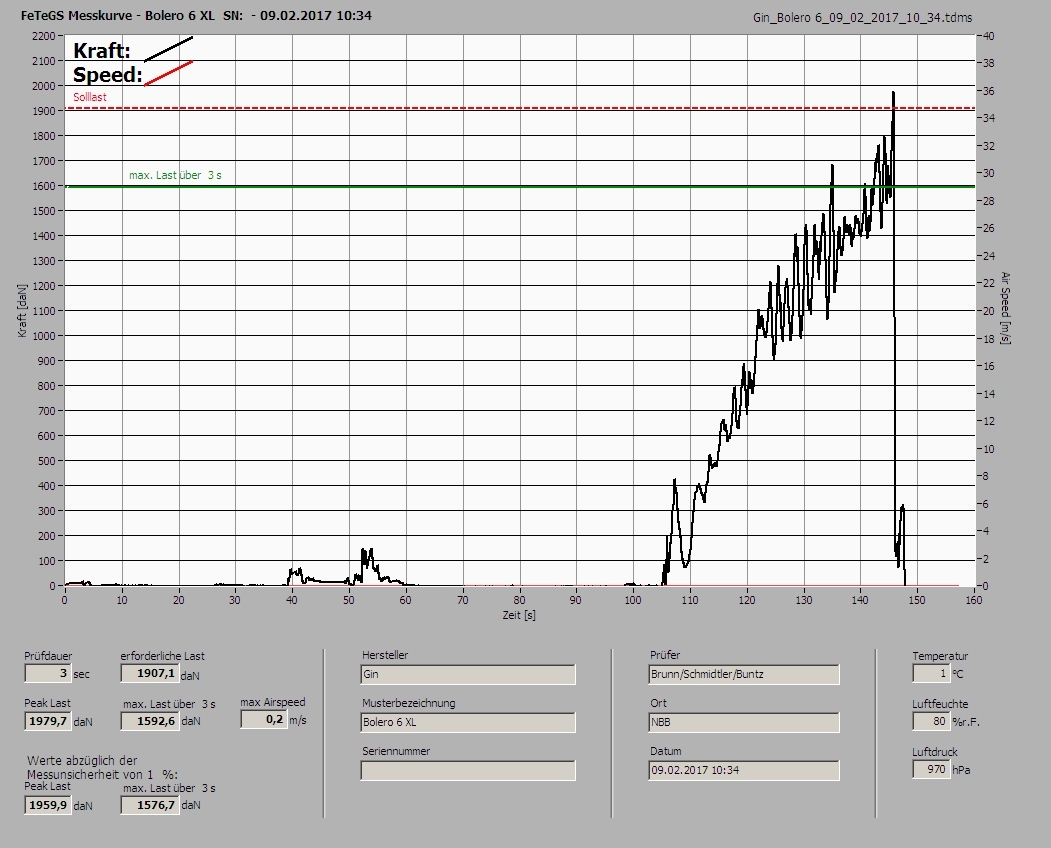Click the FeTeGS Messkurve chart title
The height and width of the screenshot is (848, 1051).
click(196, 15)
